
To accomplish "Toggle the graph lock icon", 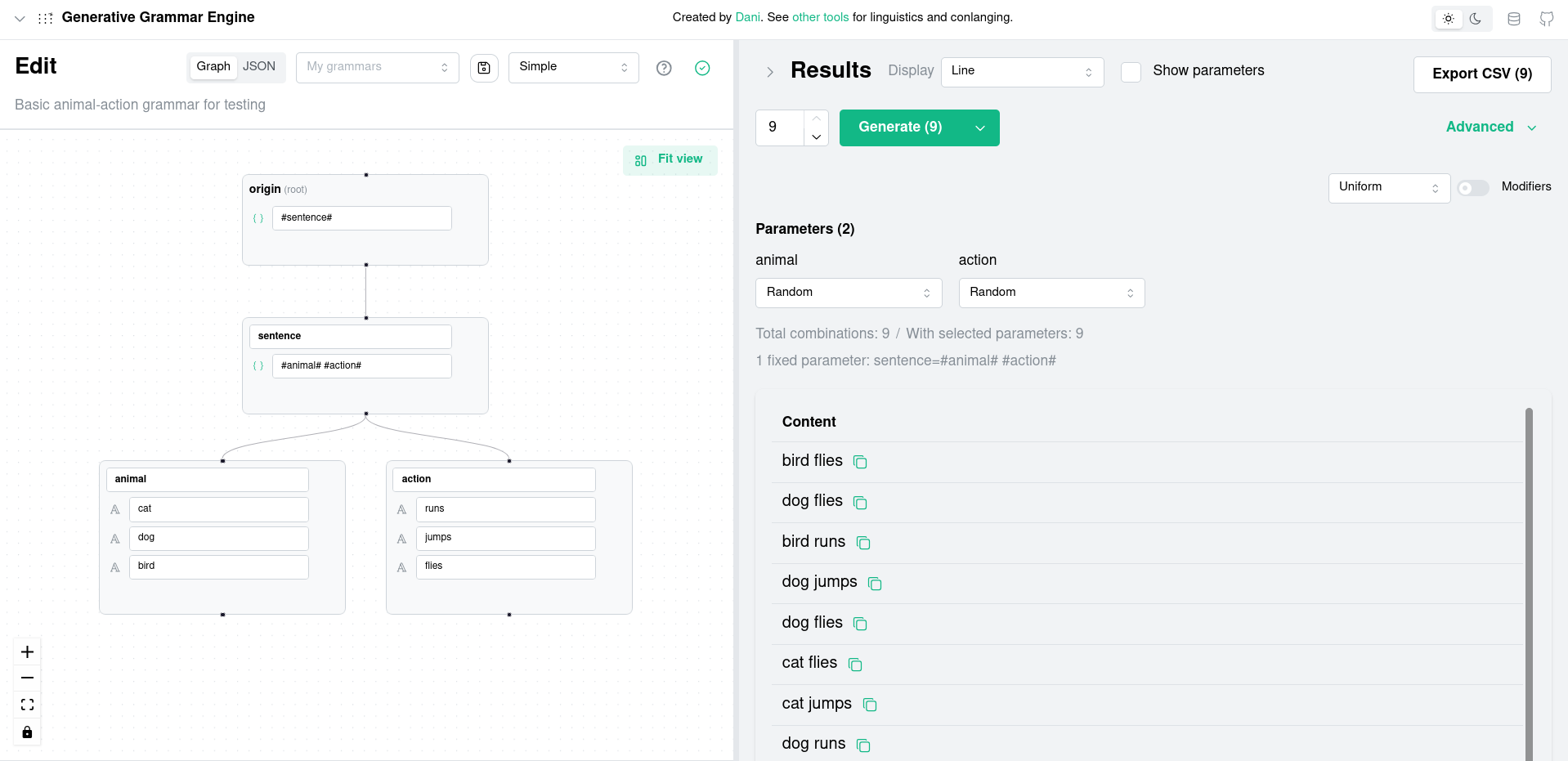I will (27, 732).
